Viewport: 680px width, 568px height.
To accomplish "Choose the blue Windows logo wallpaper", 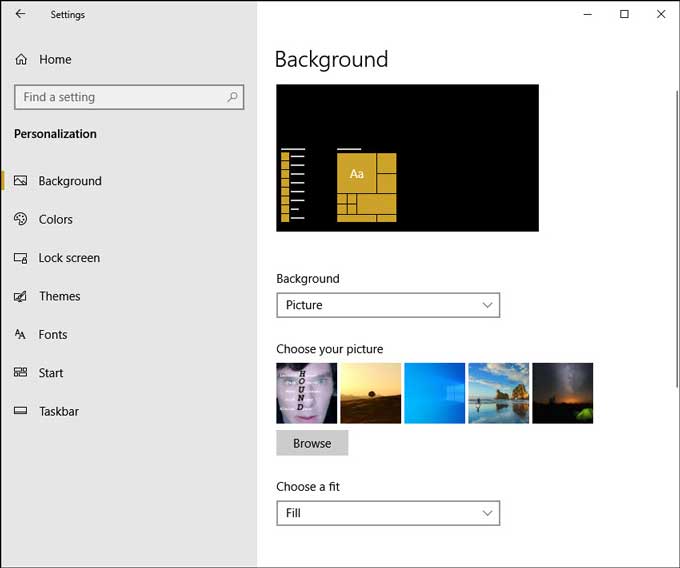I will [x=435, y=393].
